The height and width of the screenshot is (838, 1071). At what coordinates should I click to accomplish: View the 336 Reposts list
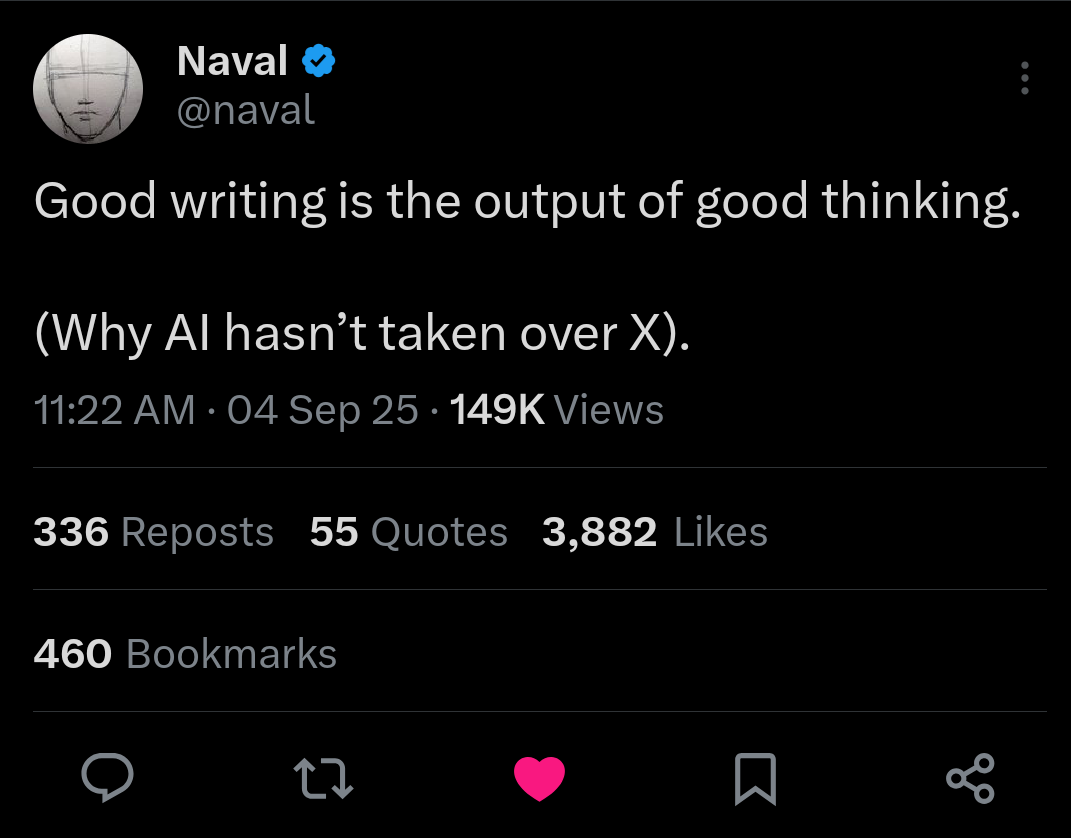click(153, 532)
